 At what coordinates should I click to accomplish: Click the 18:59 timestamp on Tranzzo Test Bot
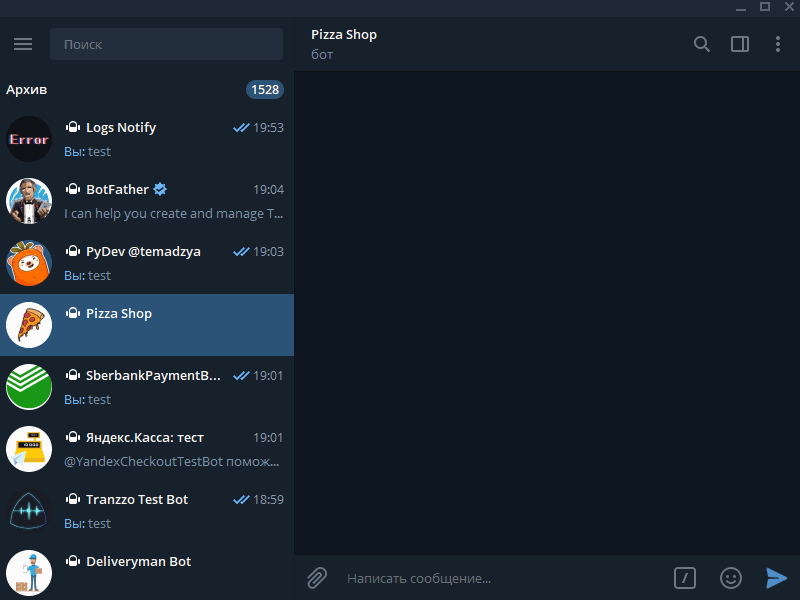(x=268, y=499)
